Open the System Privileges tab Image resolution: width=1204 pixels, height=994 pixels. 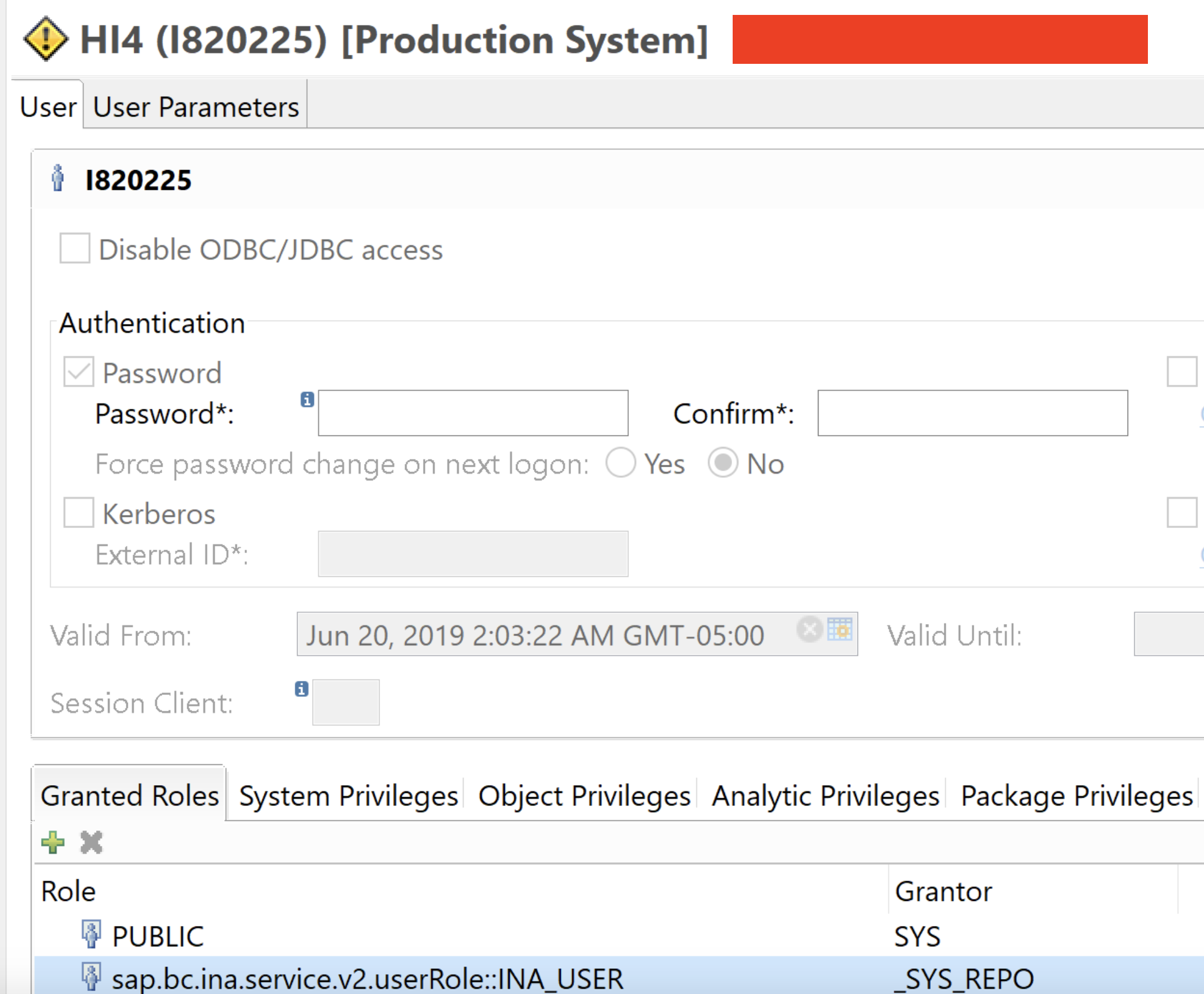[348, 796]
